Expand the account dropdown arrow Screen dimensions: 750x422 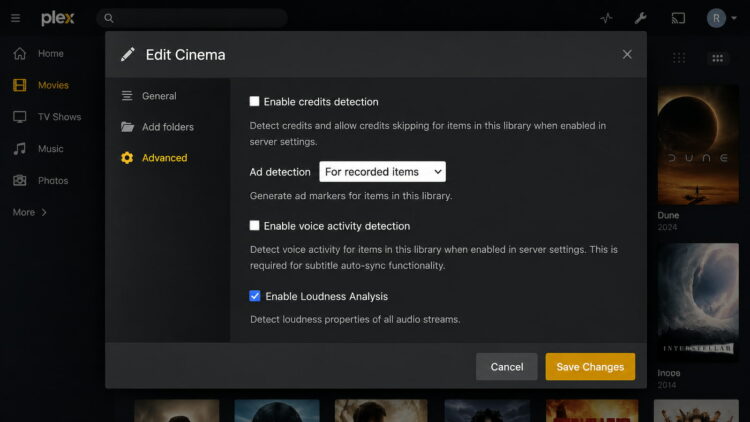click(x=734, y=18)
